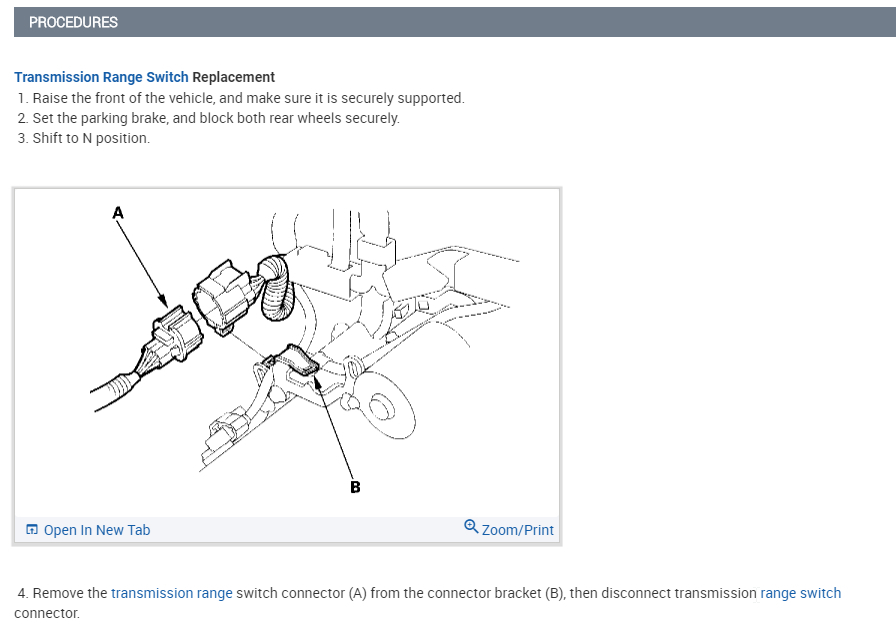Open the Transmission Range Switch heading link
The image size is (896, 637).
coord(101,77)
